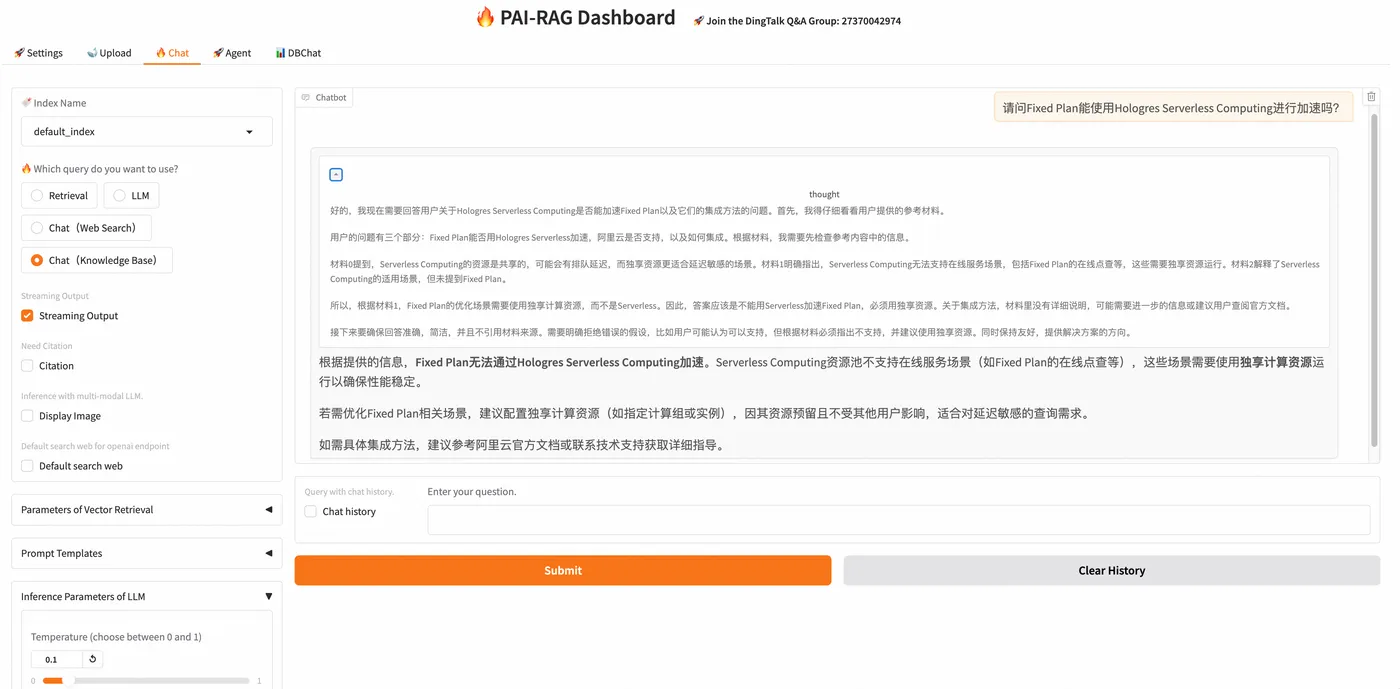
Task: Open the Settings tab
Action: (38, 53)
